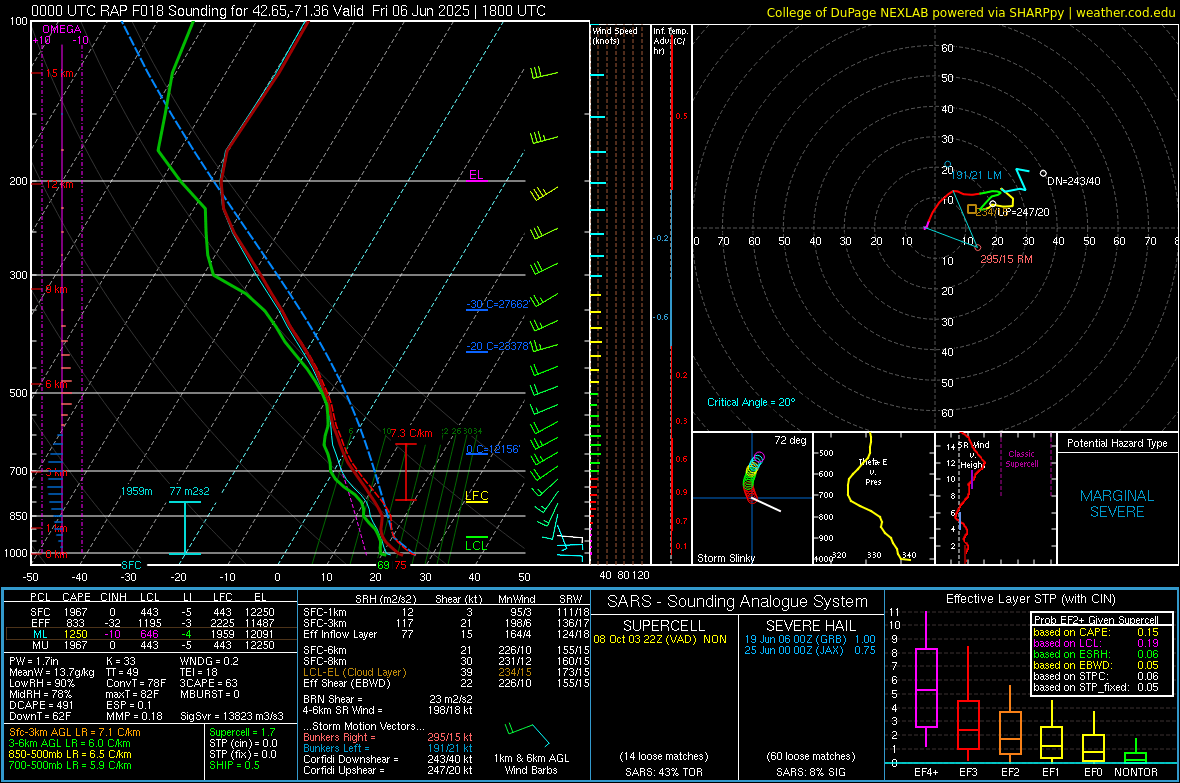Click the SARS: 8% SIG text
This screenshot has width=1180, height=783.
pyautogui.click(x=810, y=772)
